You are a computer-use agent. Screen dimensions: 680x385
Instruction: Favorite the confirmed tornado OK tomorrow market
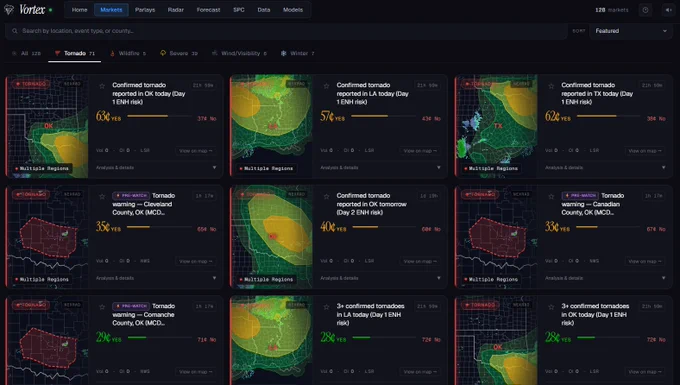[326, 196]
